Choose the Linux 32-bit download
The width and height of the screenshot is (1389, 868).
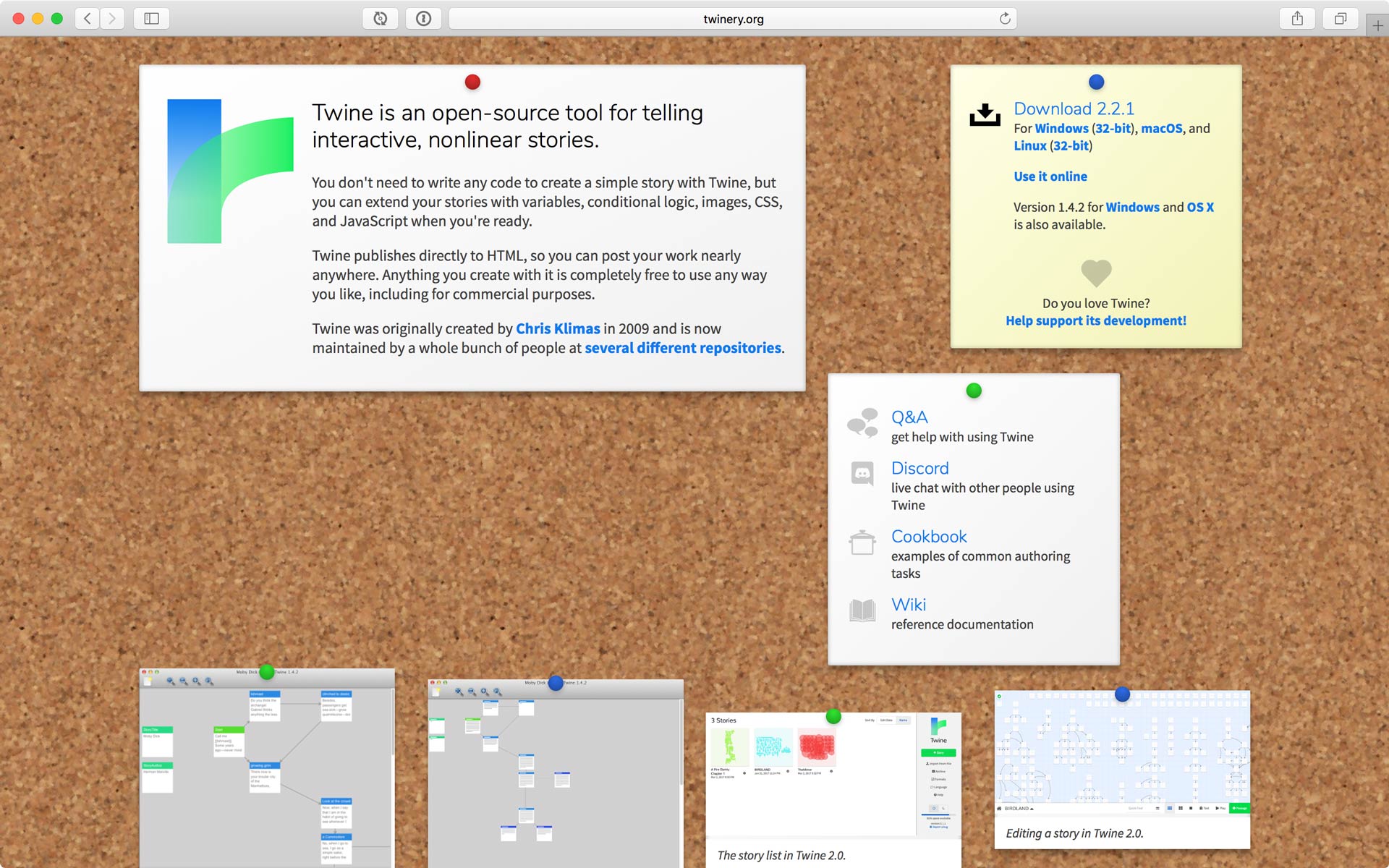[1071, 145]
